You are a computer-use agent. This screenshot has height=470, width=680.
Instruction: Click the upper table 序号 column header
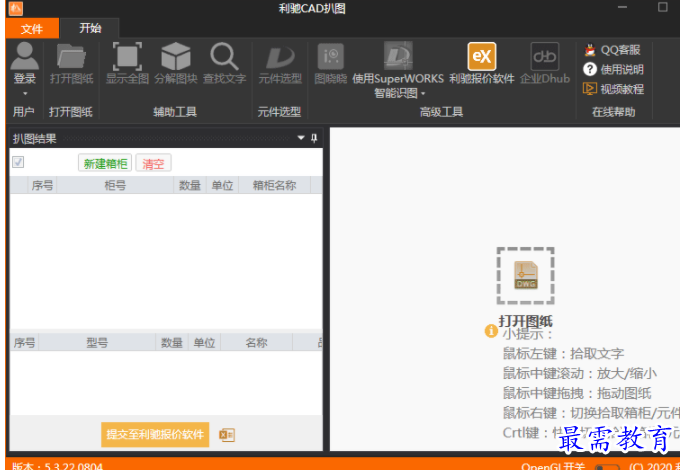click(42, 186)
